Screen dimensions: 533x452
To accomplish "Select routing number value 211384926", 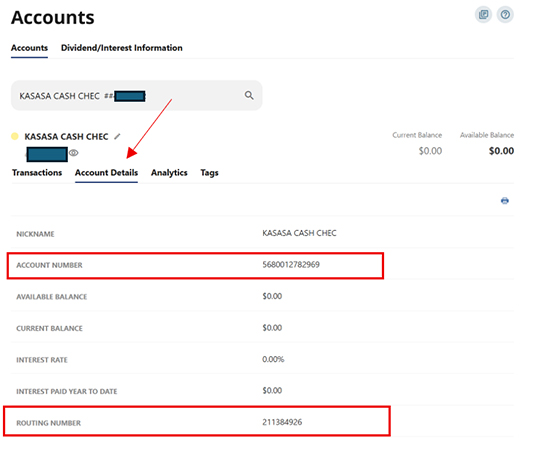I will (282, 422).
